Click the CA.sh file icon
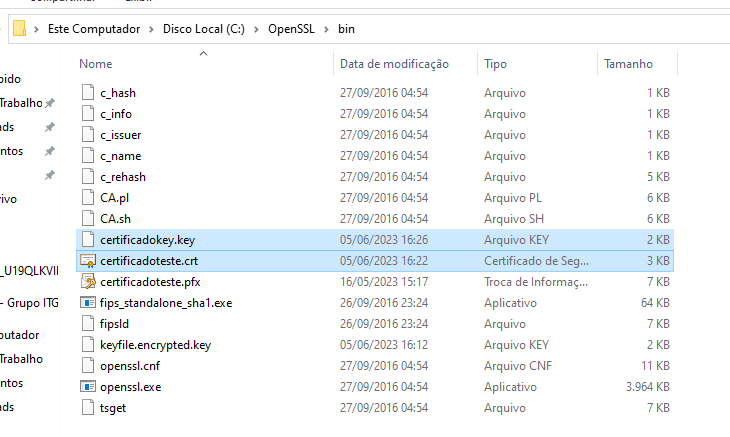The width and height of the screenshot is (730, 437). (x=88, y=218)
